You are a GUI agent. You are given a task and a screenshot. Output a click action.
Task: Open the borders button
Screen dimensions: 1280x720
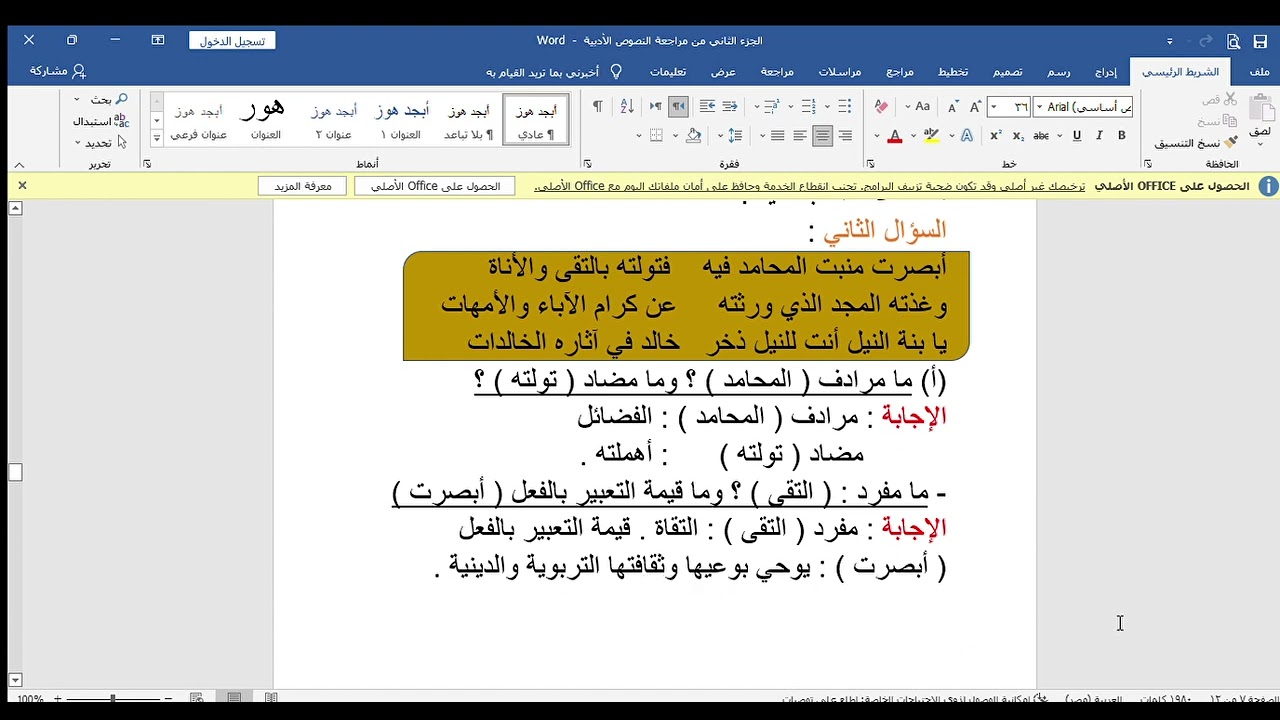coord(656,136)
